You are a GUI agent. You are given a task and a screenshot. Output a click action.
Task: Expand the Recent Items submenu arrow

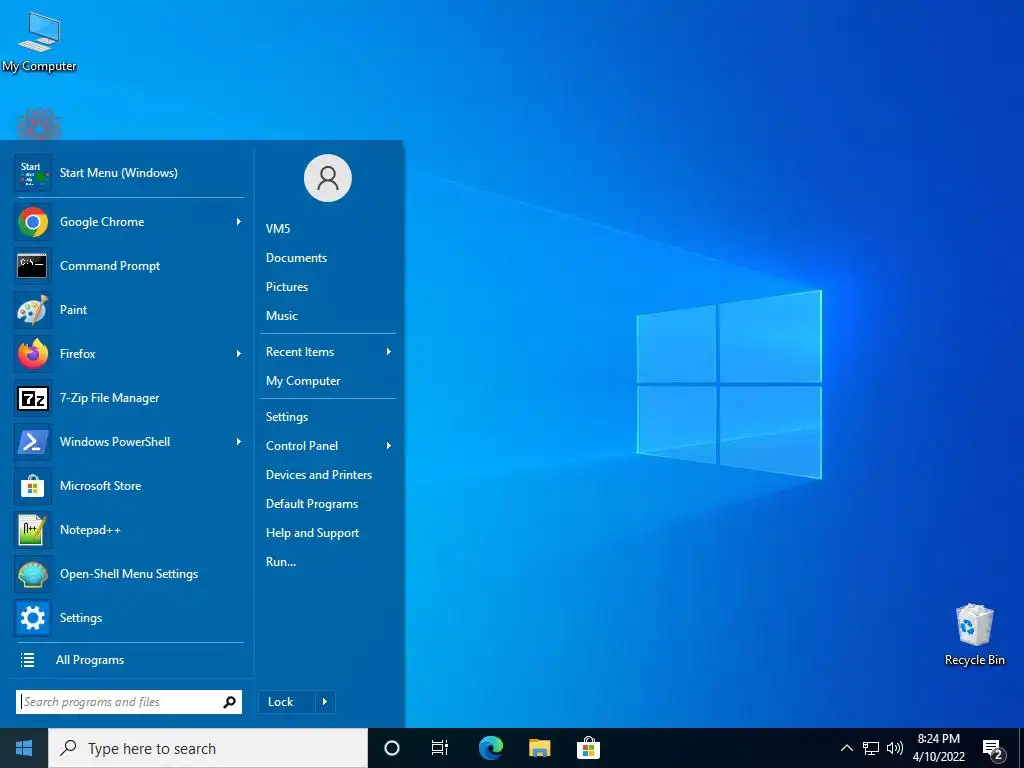(x=389, y=352)
